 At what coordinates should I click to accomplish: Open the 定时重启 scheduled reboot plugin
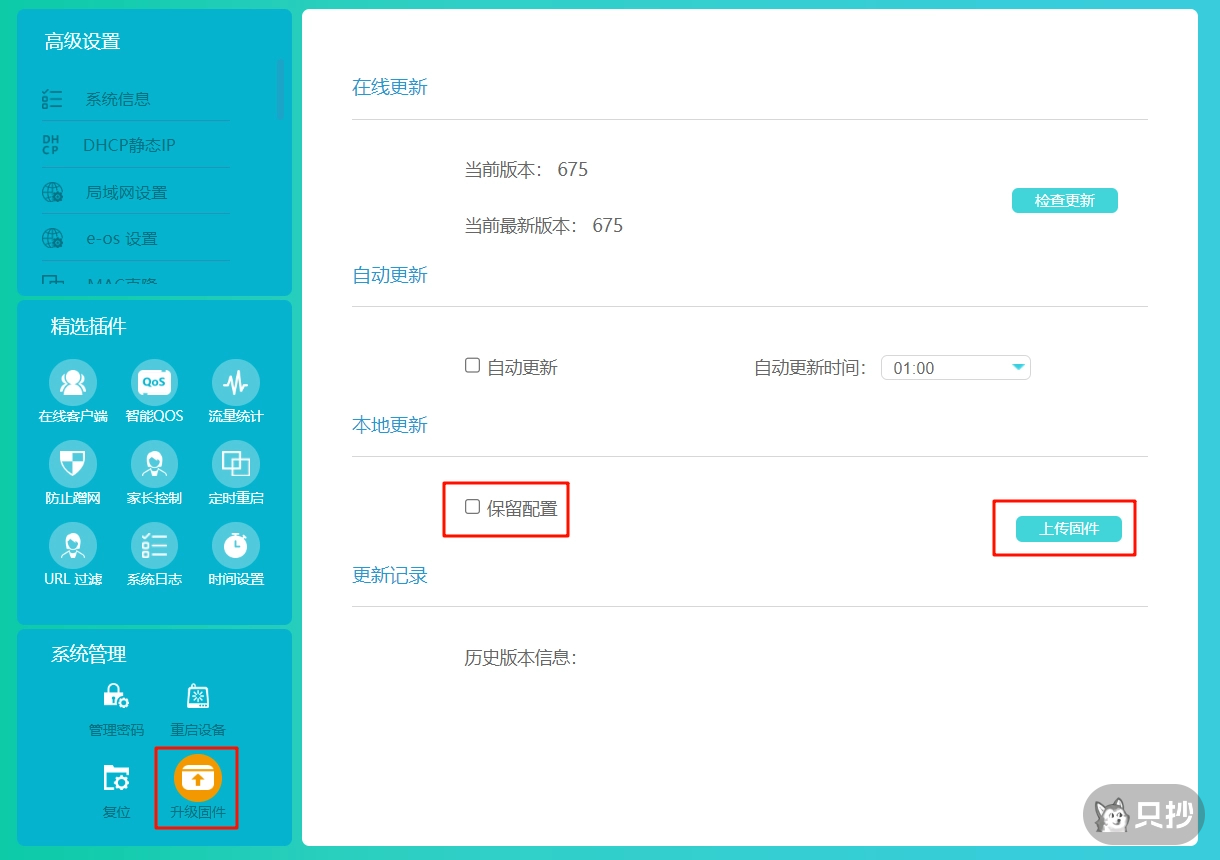tap(235, 472)
